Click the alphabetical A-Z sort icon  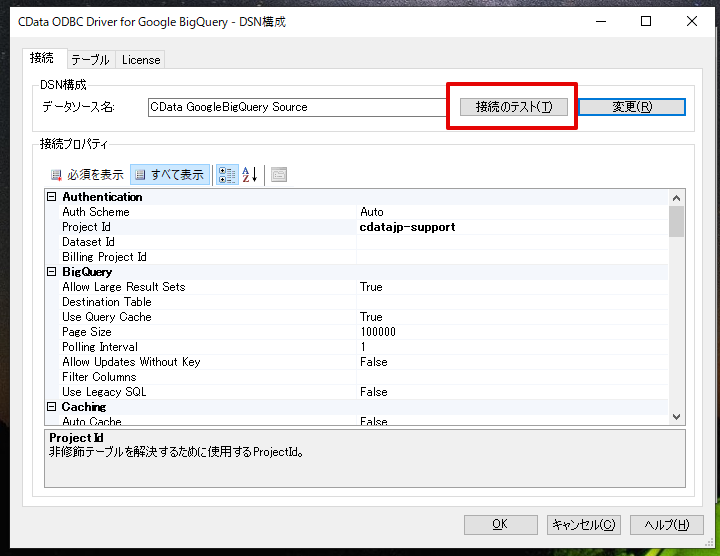[250, 175]
